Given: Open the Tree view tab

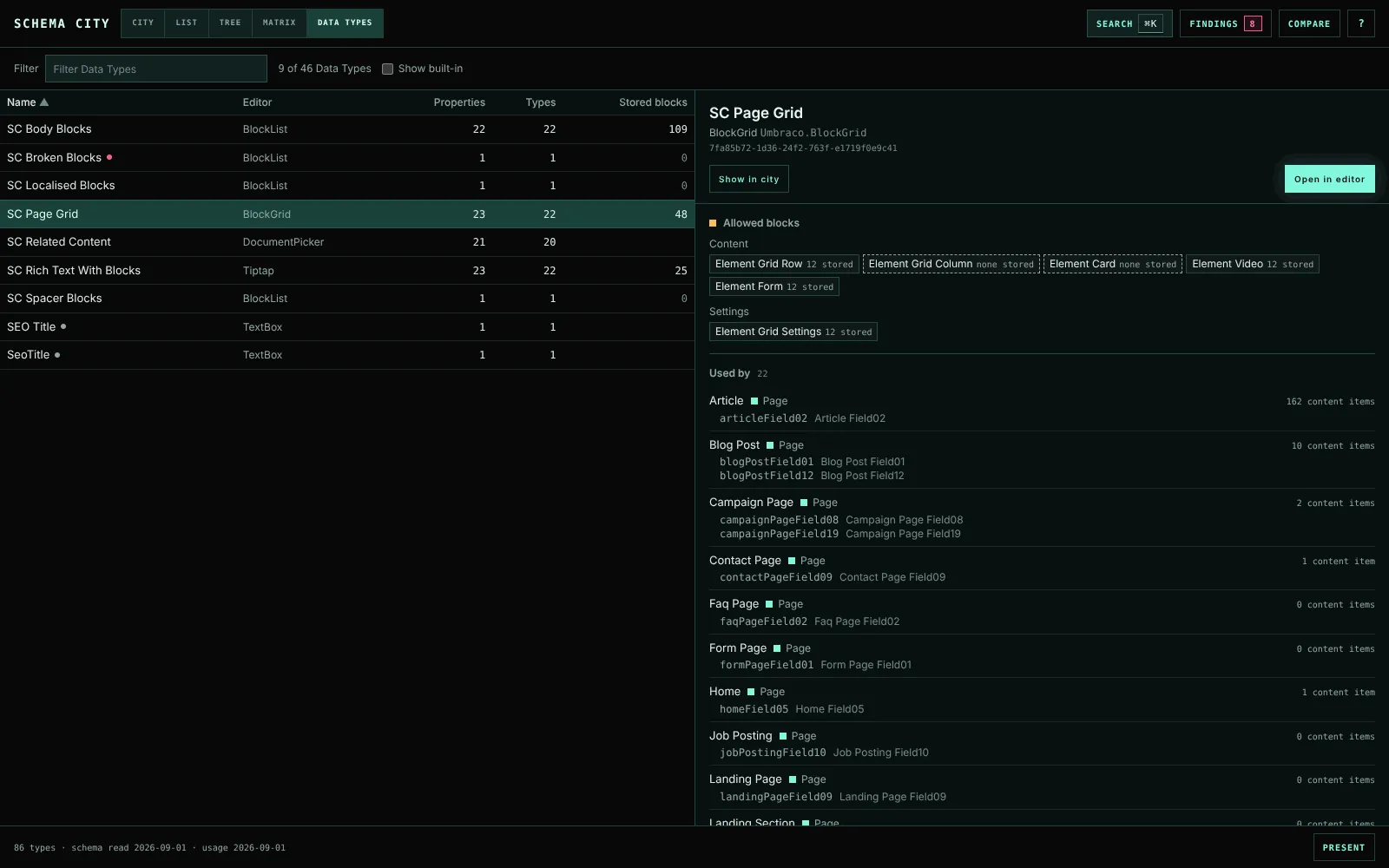Looking at the screenshot, I should pos(230,23).
